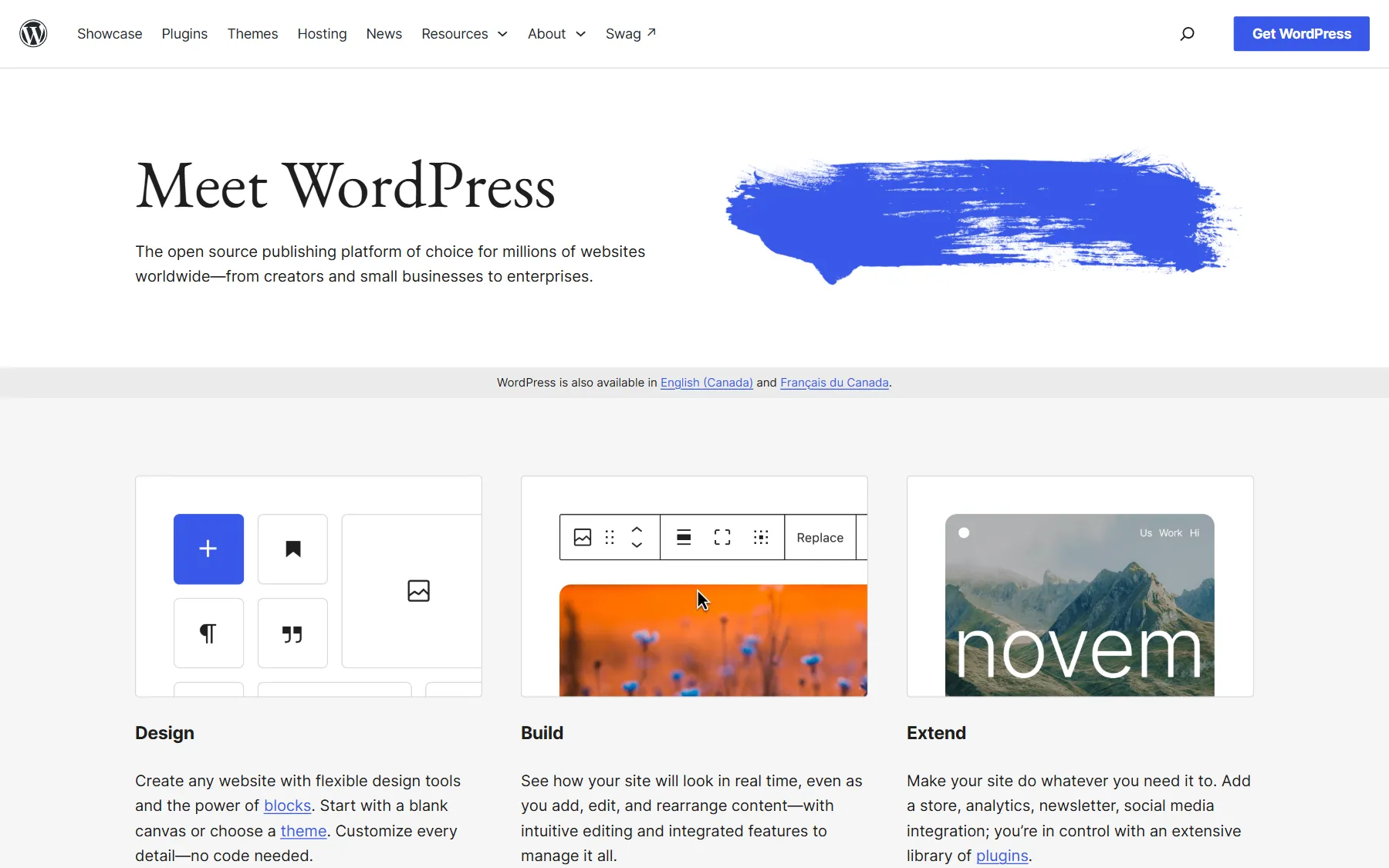The image size is (1389, 868).
Task: Open the Showcase menu item
Action: [x=110, y=34]
